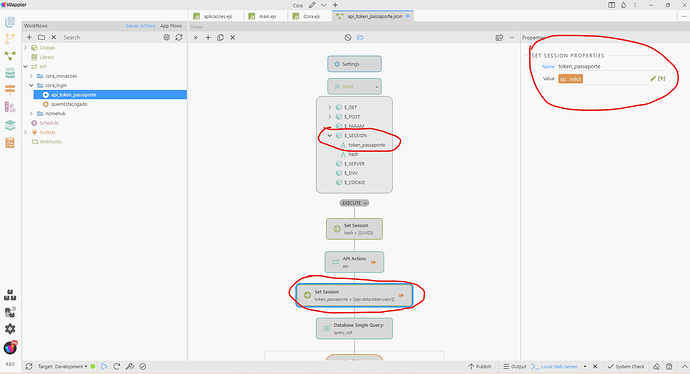Expand the $_POST input node
This screenshot has width=690, height=374.
(x=330, y=117)
